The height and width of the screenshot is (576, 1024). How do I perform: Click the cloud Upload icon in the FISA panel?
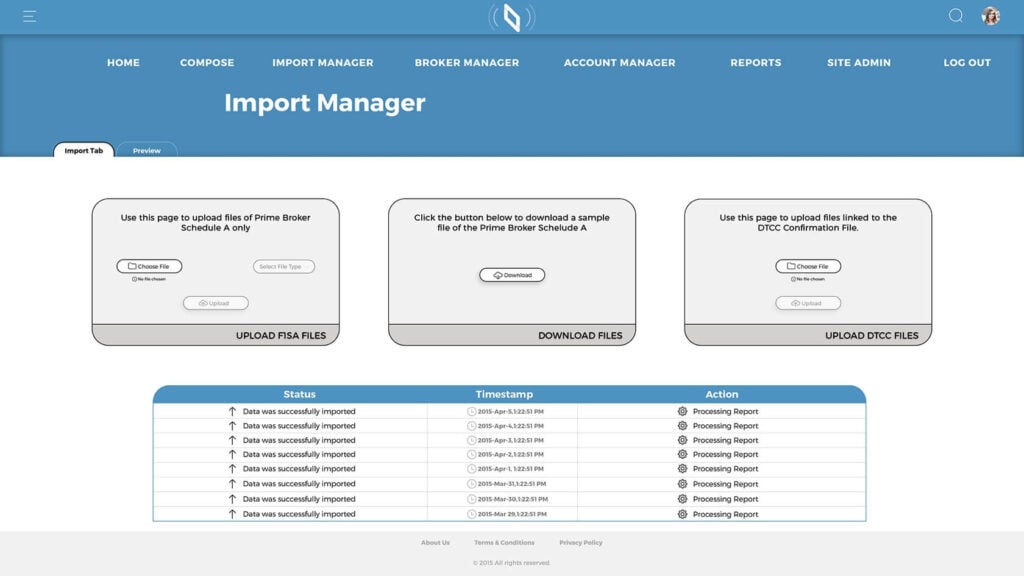(203, 303)
